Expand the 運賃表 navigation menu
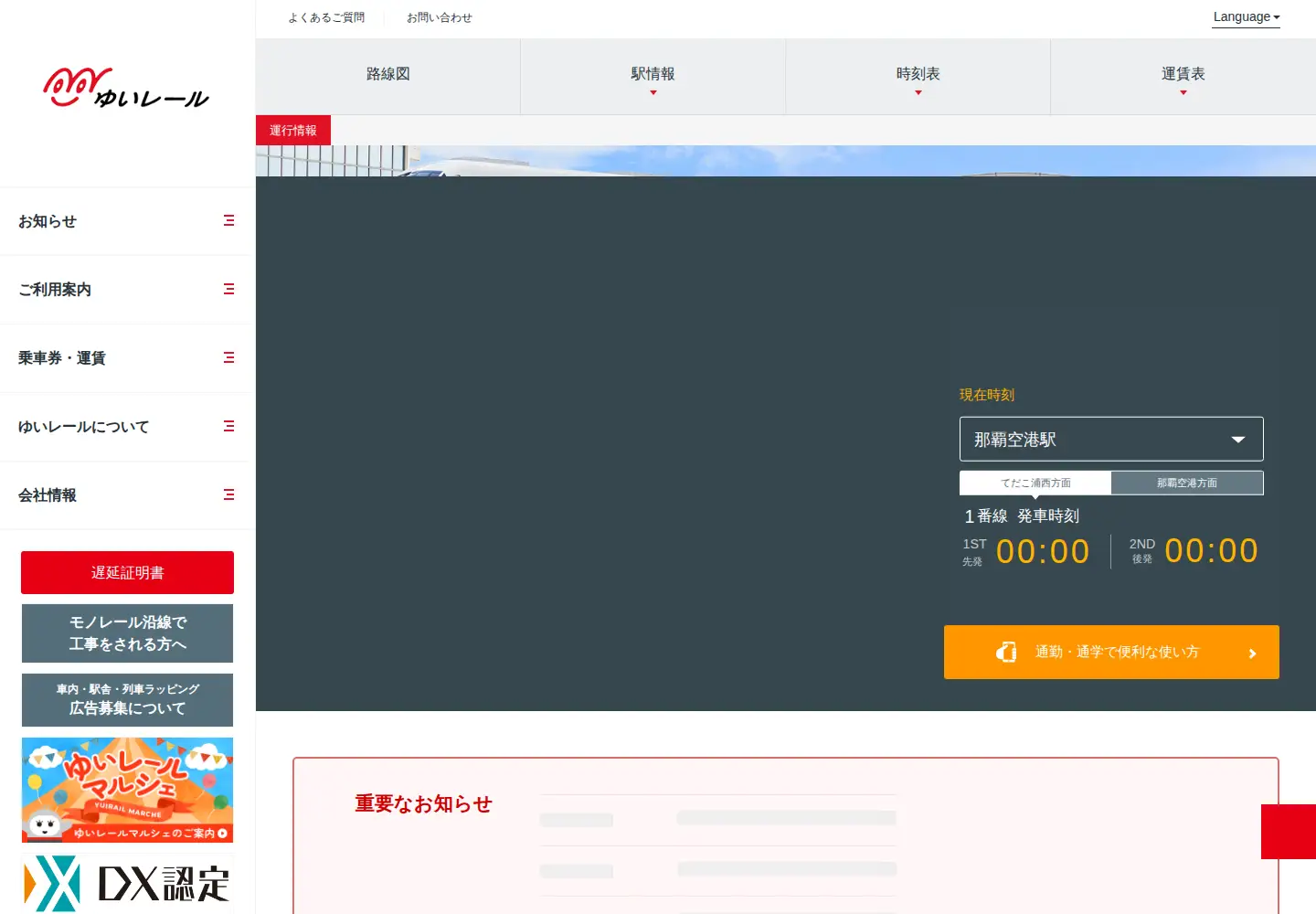 [x=1183, y=77]
